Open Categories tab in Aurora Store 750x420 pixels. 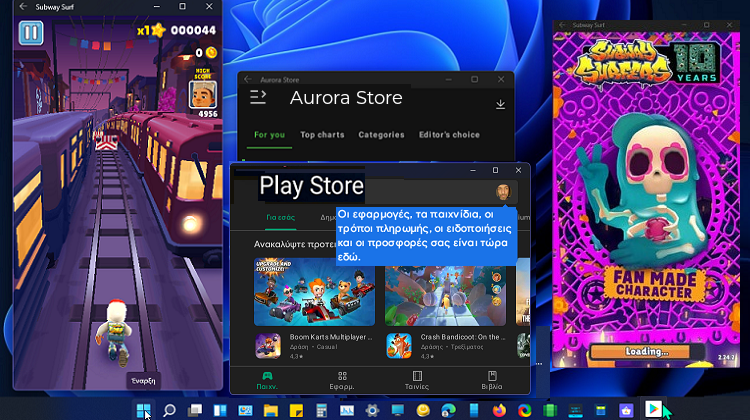(381, 135)
